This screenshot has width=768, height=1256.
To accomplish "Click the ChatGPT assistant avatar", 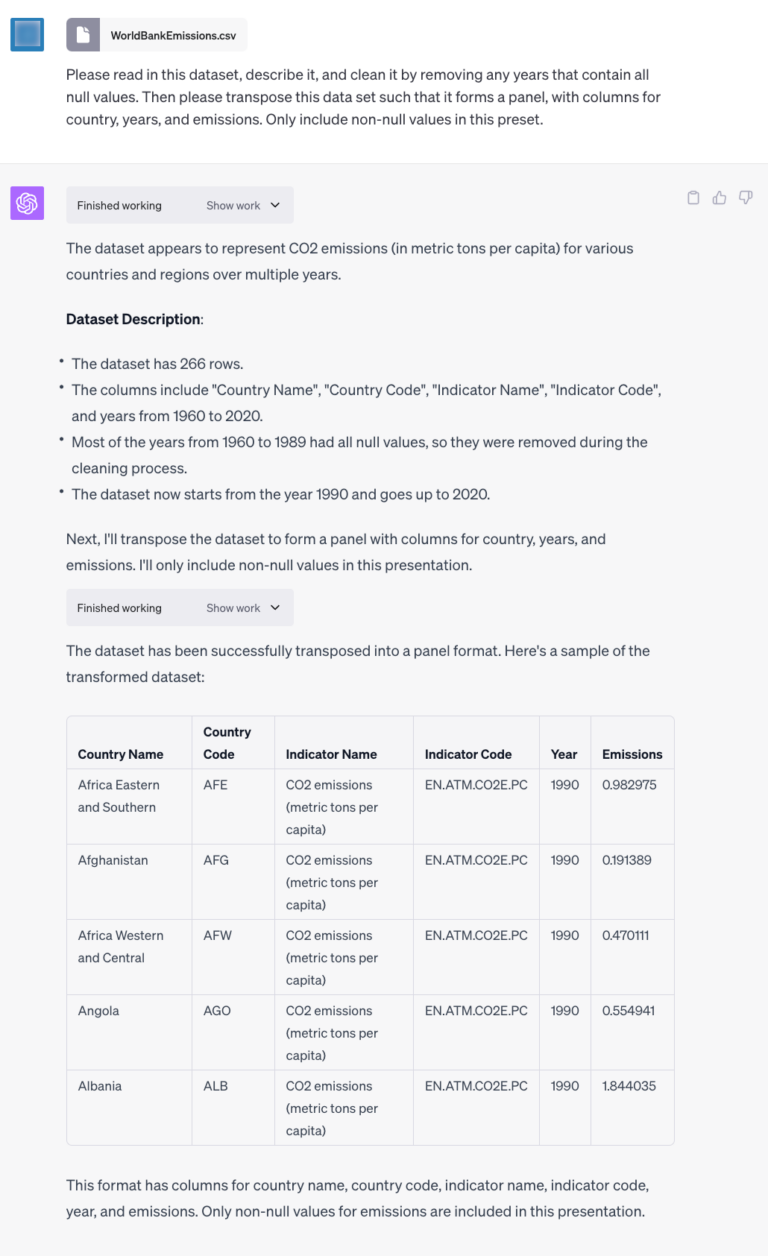I will coord(27,202).
